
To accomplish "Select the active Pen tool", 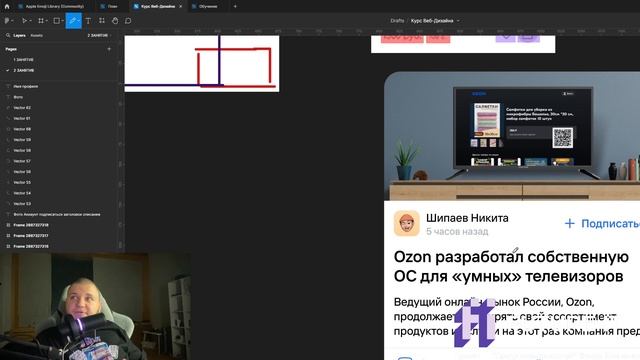I will pos(73,20).
